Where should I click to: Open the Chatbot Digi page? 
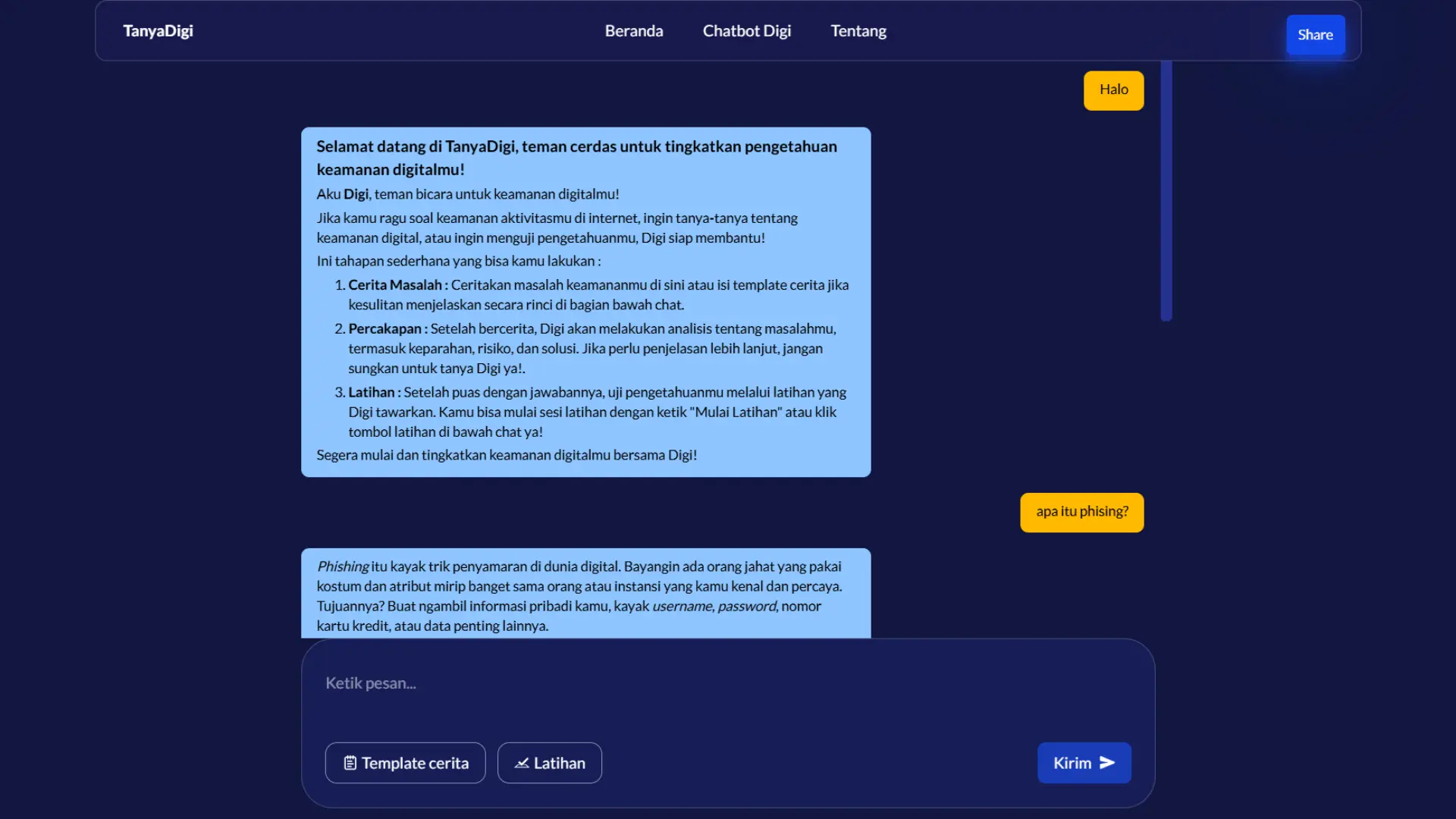tap(746, 31)
